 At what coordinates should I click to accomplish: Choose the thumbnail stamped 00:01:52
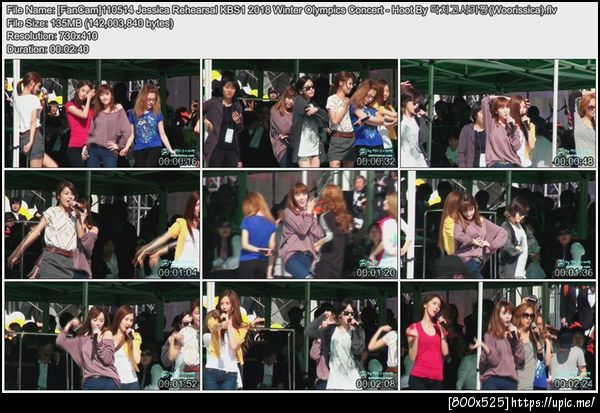click(x=102, y=336)
